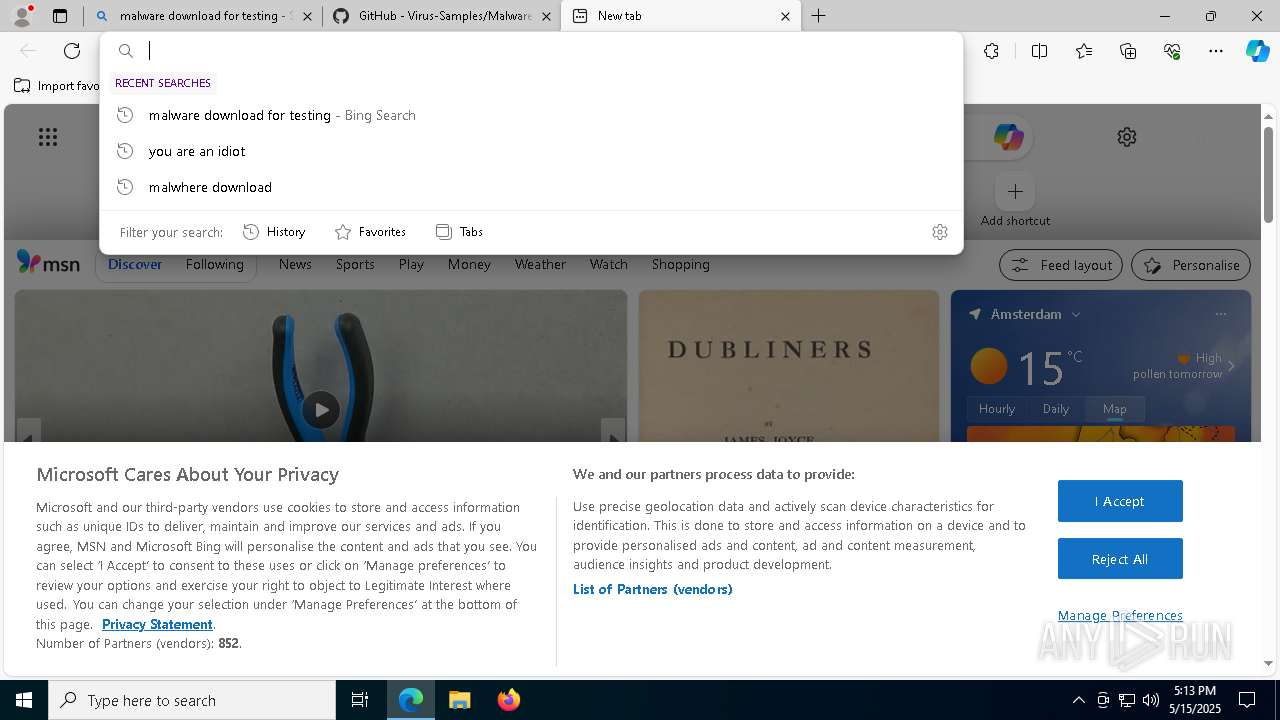The image size is (1280, 720).
Task: Open the notifications action center
Action: coord(1247,700)
